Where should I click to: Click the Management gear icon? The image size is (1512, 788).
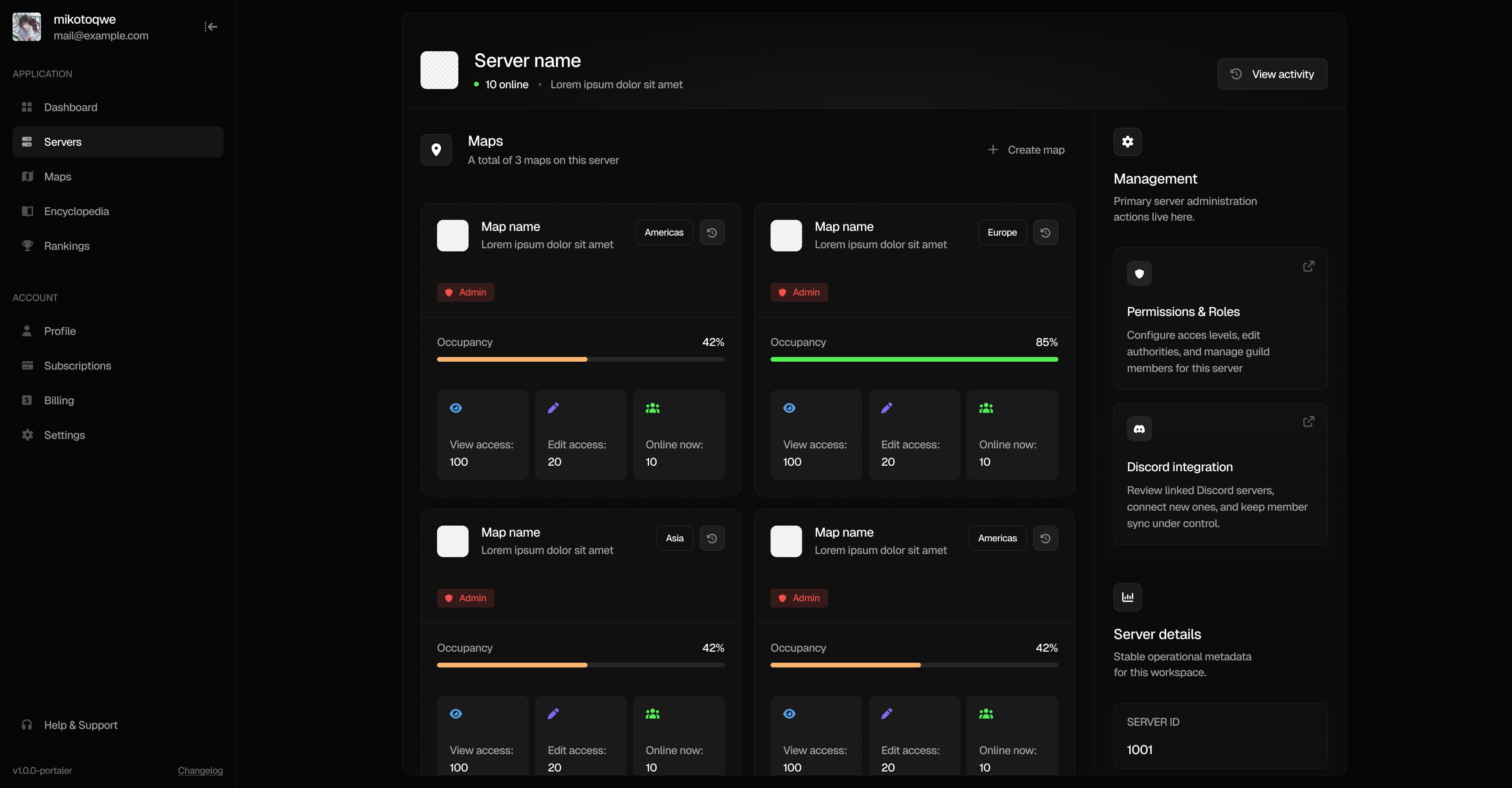(x=1128, y=141)
